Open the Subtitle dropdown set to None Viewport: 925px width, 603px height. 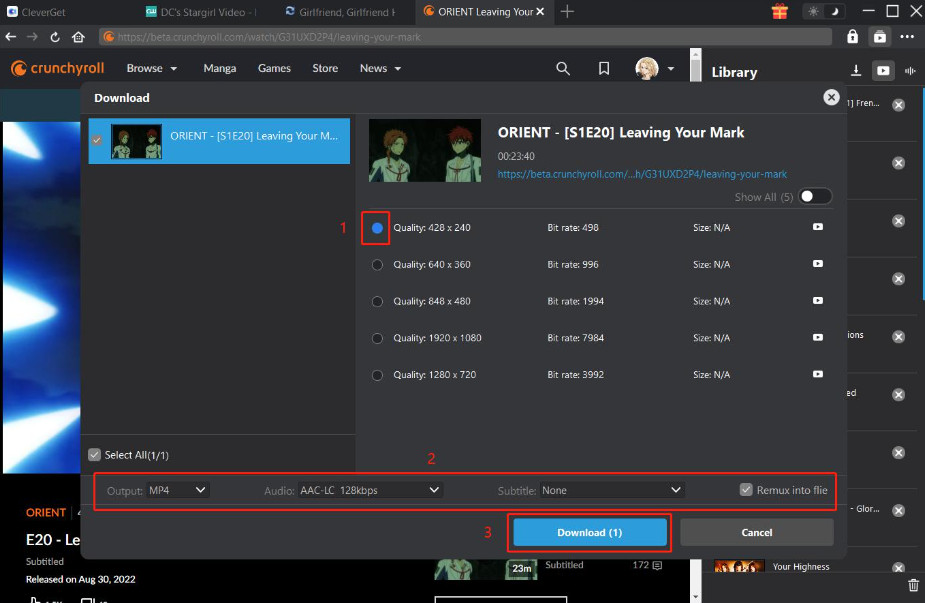611,490
